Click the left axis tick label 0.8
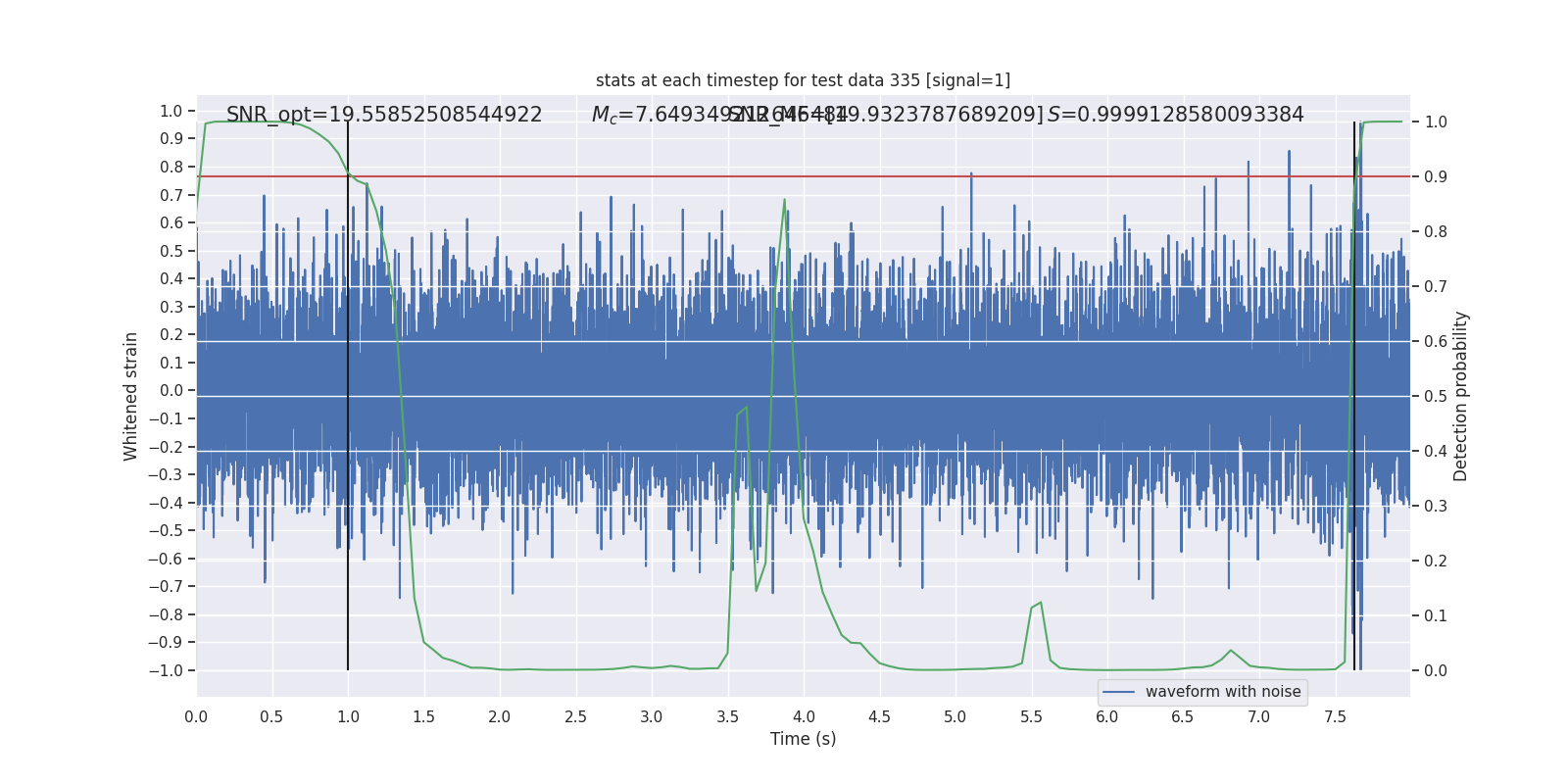The height and width of the screenshot is (784, 1568). pos(171,167)
